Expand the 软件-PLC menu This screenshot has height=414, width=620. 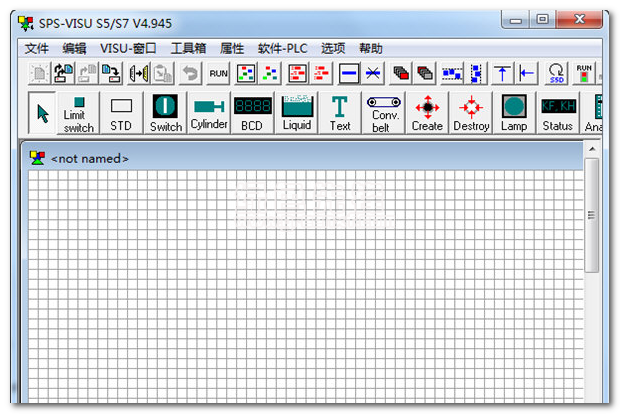tap(283, 48)
